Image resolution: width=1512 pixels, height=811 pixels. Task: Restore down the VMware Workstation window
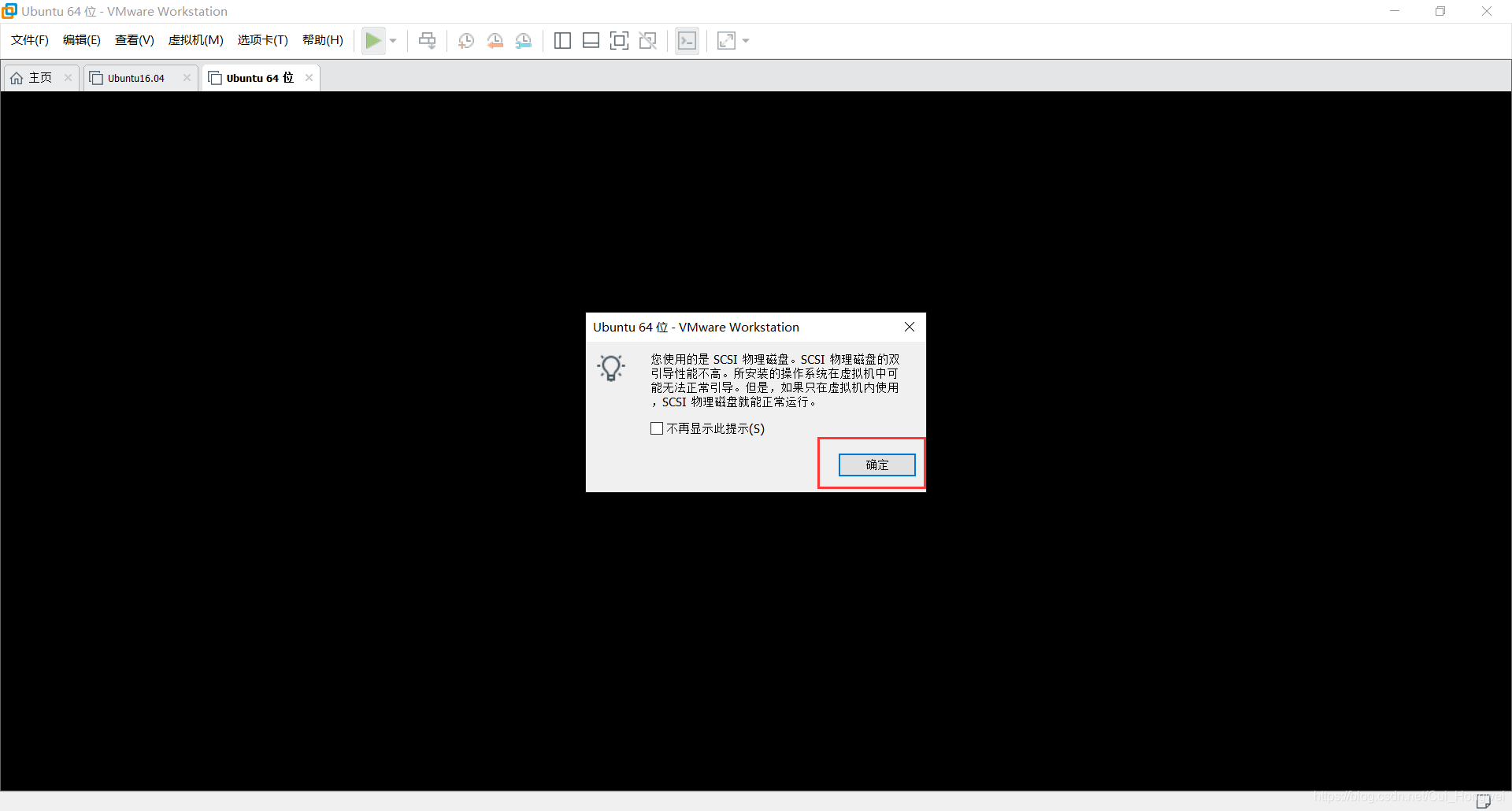click(x=1440, y=11)
